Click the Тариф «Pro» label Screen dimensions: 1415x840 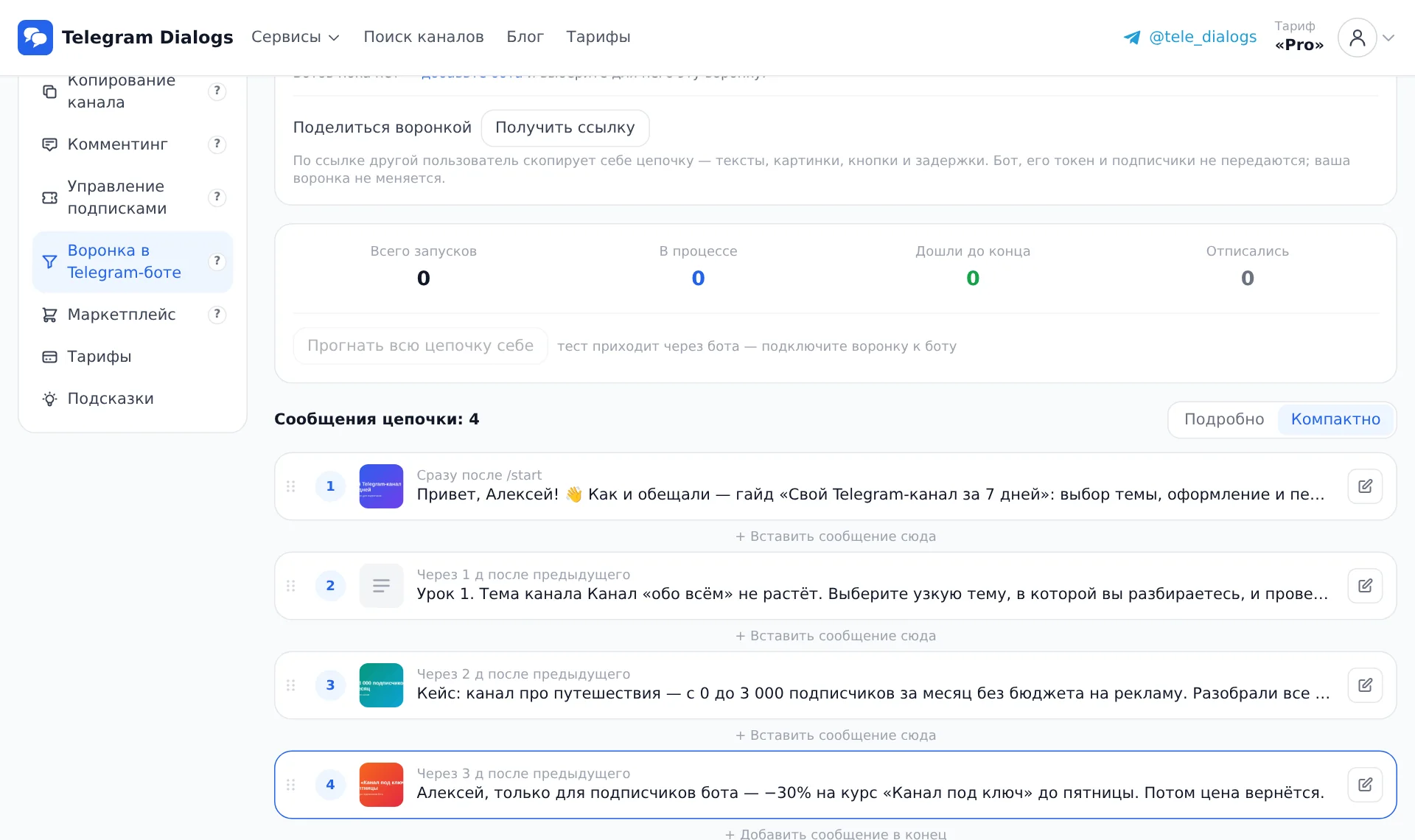pyautogui.click(x=1299, y=36)
